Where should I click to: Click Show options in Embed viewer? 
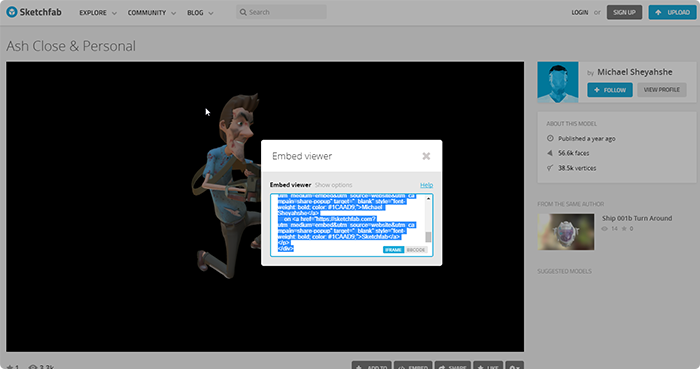[x=333, y=185]
